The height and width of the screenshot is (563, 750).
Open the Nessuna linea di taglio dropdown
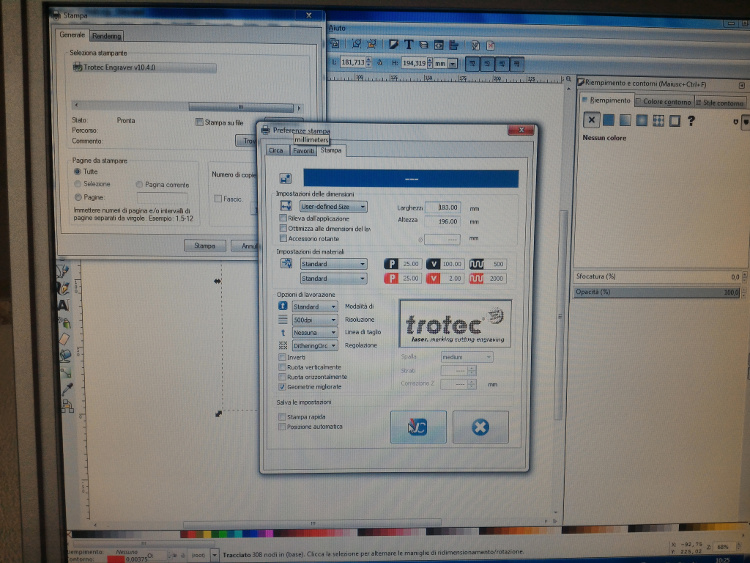pos(315,332)
